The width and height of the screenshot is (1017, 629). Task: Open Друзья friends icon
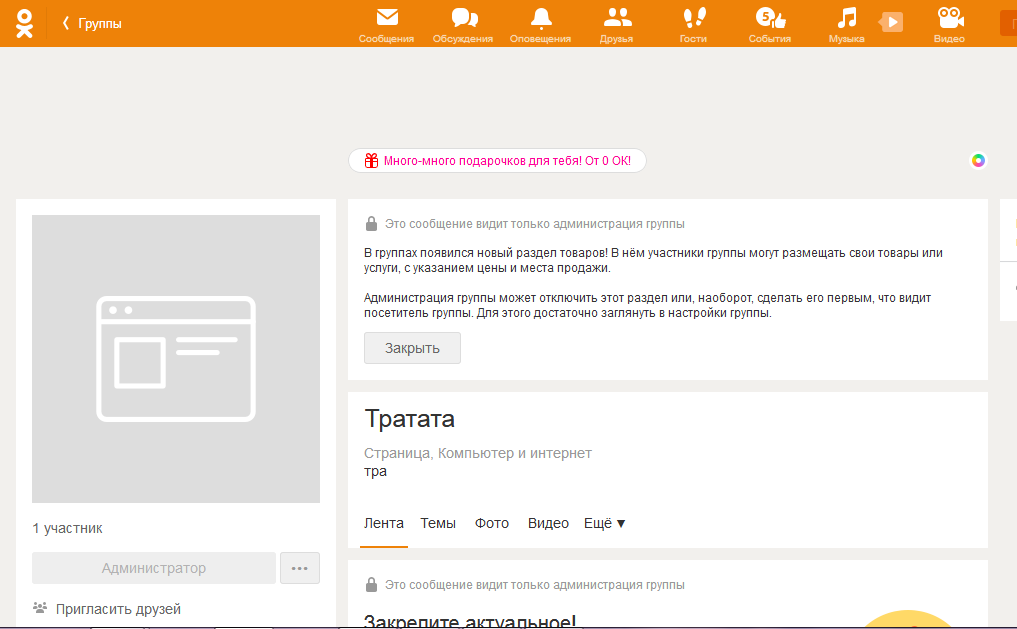pyautogui.click(x=617, y=18)
